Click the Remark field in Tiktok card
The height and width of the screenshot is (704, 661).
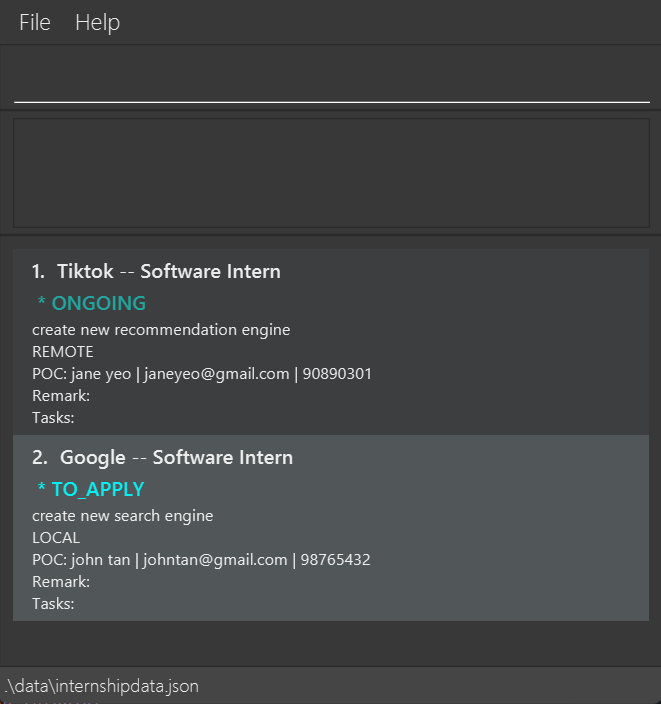pos(61,396)
